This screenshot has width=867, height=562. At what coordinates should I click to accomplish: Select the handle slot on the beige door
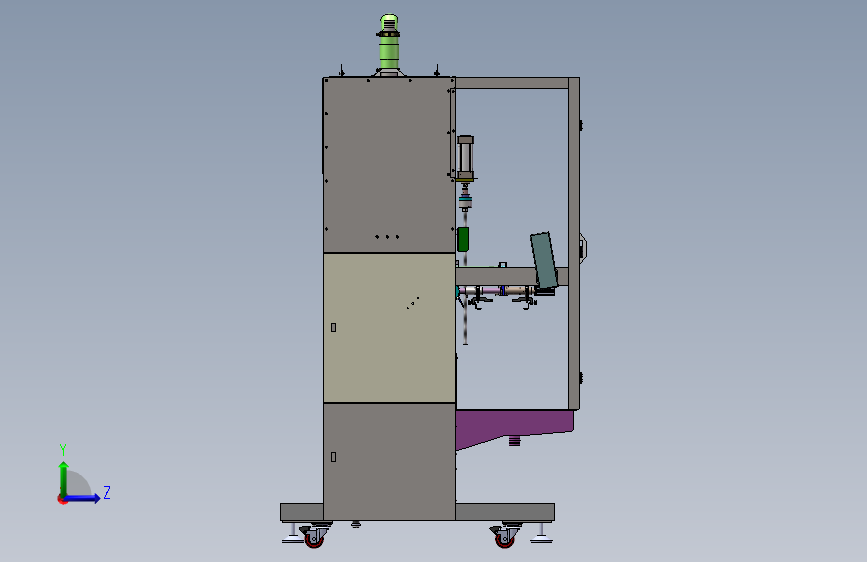point(333,327)
